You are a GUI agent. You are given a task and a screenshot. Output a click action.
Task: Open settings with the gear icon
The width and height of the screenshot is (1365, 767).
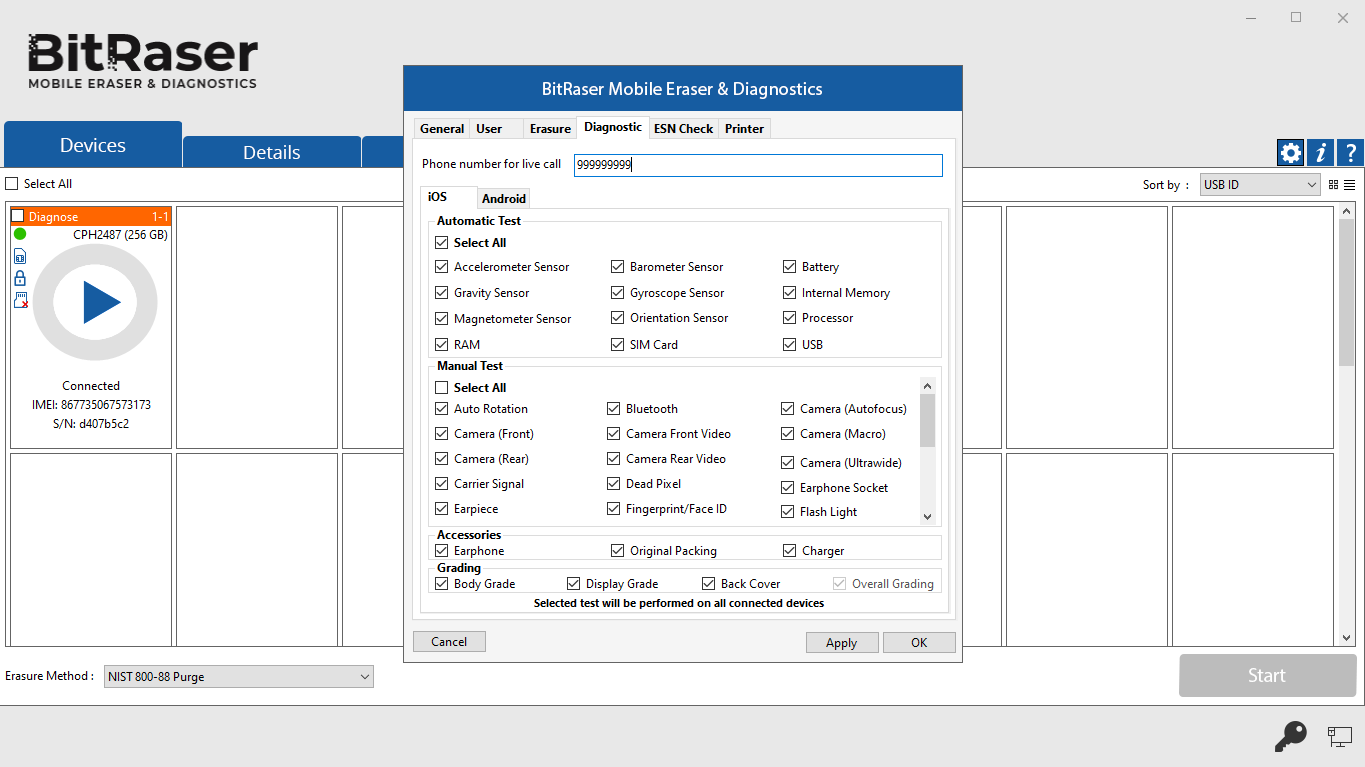pyautogui.click(x=1291, y=152)
